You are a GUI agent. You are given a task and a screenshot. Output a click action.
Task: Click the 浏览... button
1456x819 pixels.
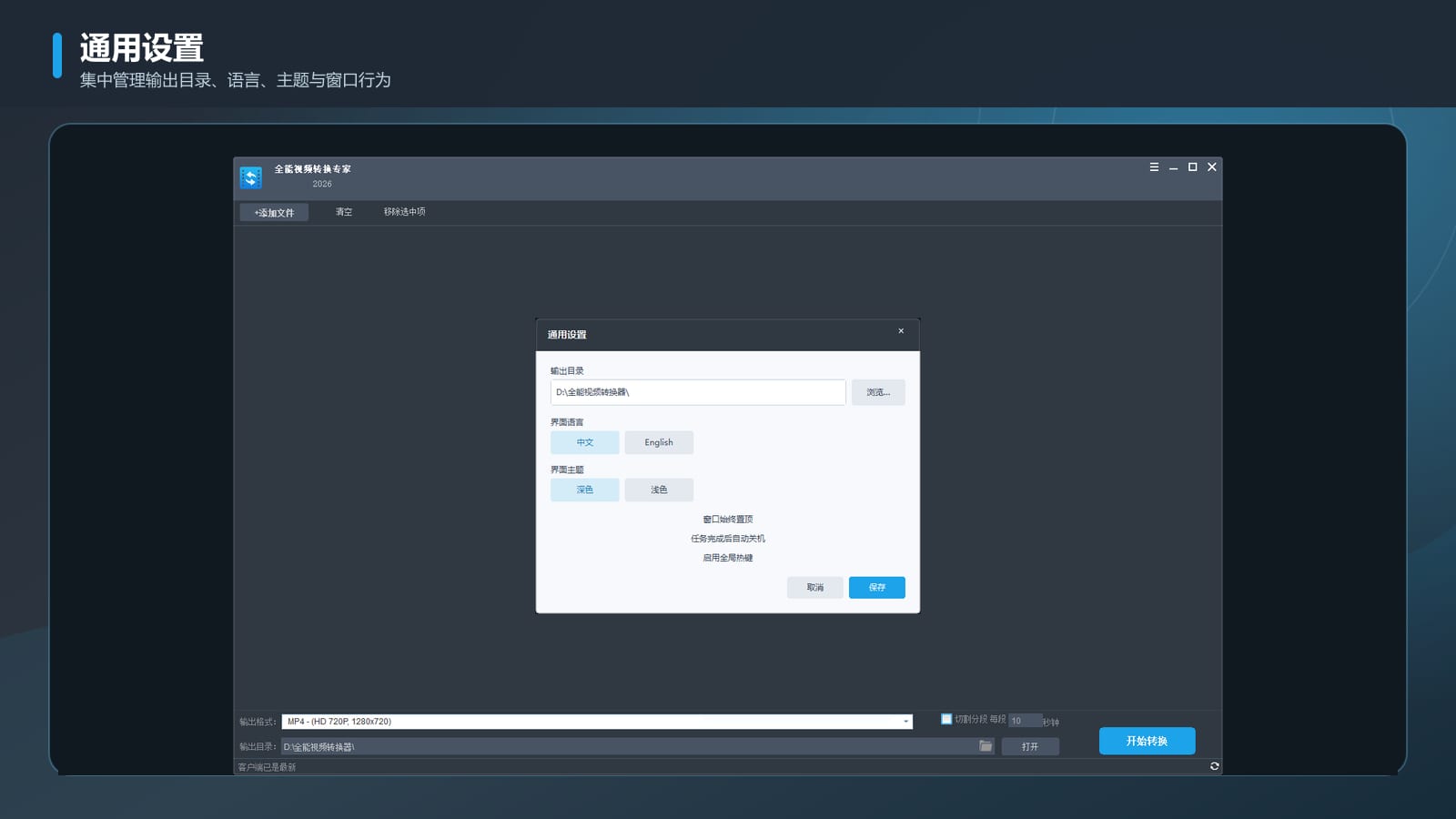click(878, 392)
